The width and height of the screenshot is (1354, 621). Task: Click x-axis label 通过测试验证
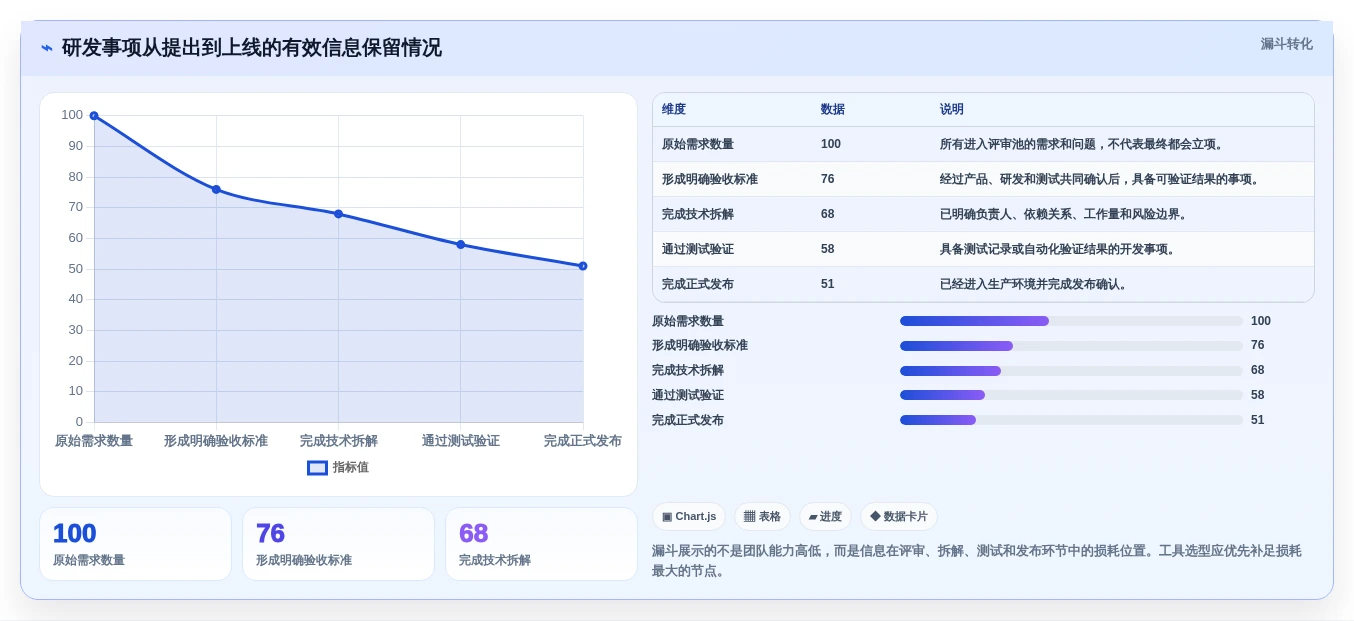pyautogui.click(x=461, y=441)
